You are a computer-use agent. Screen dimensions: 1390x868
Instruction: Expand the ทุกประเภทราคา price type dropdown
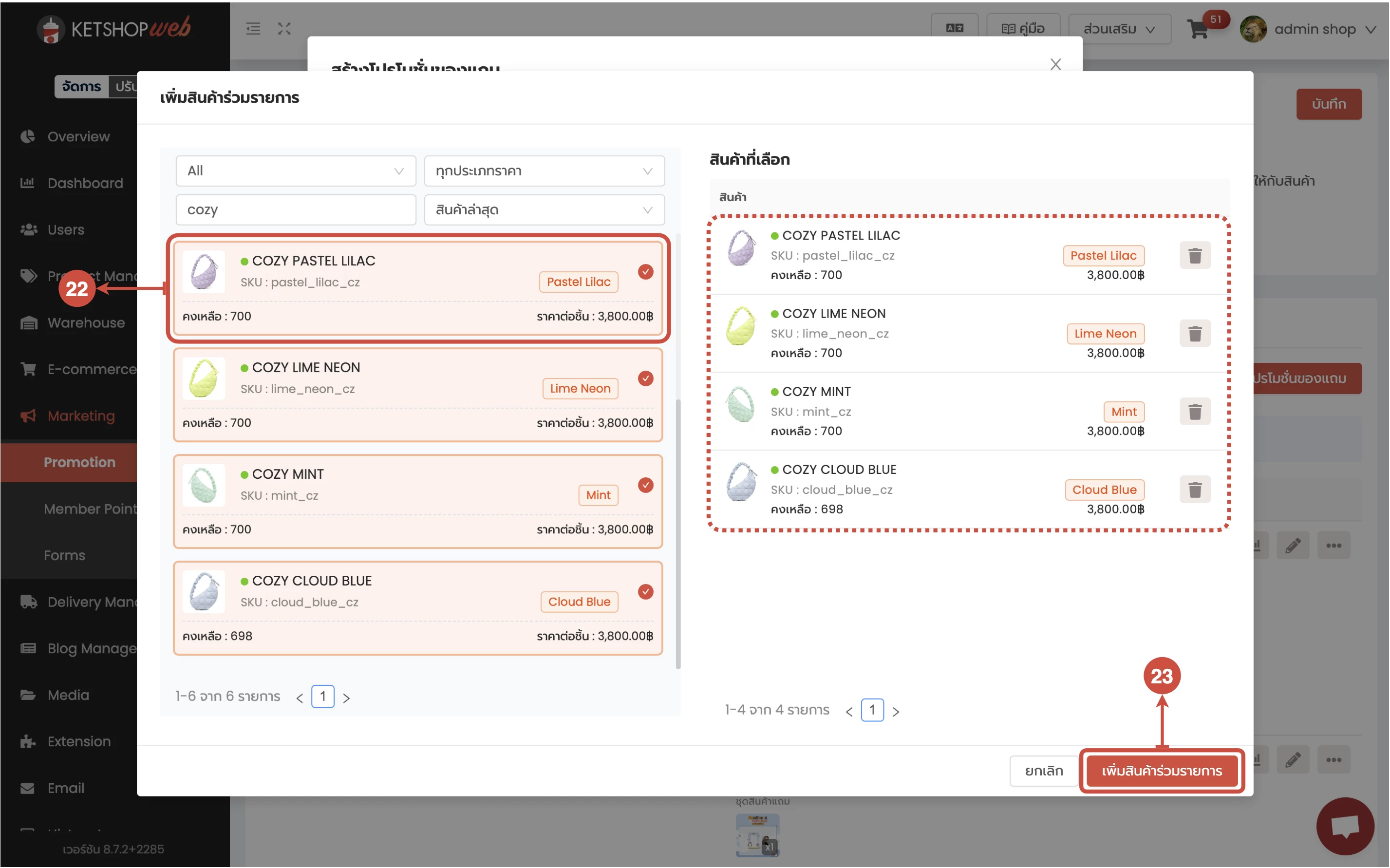pos(544,171)
